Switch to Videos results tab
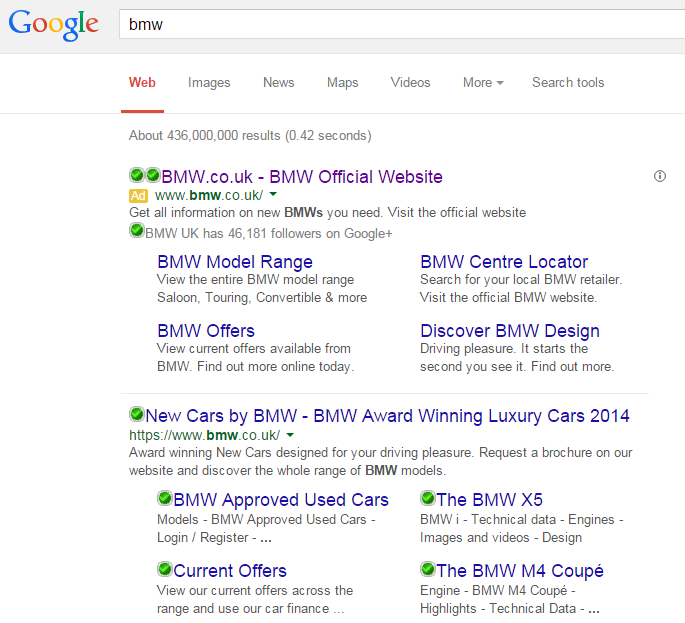Image resolution: width=685 pixels, height=623 pixels. click(x=410, y=83)
